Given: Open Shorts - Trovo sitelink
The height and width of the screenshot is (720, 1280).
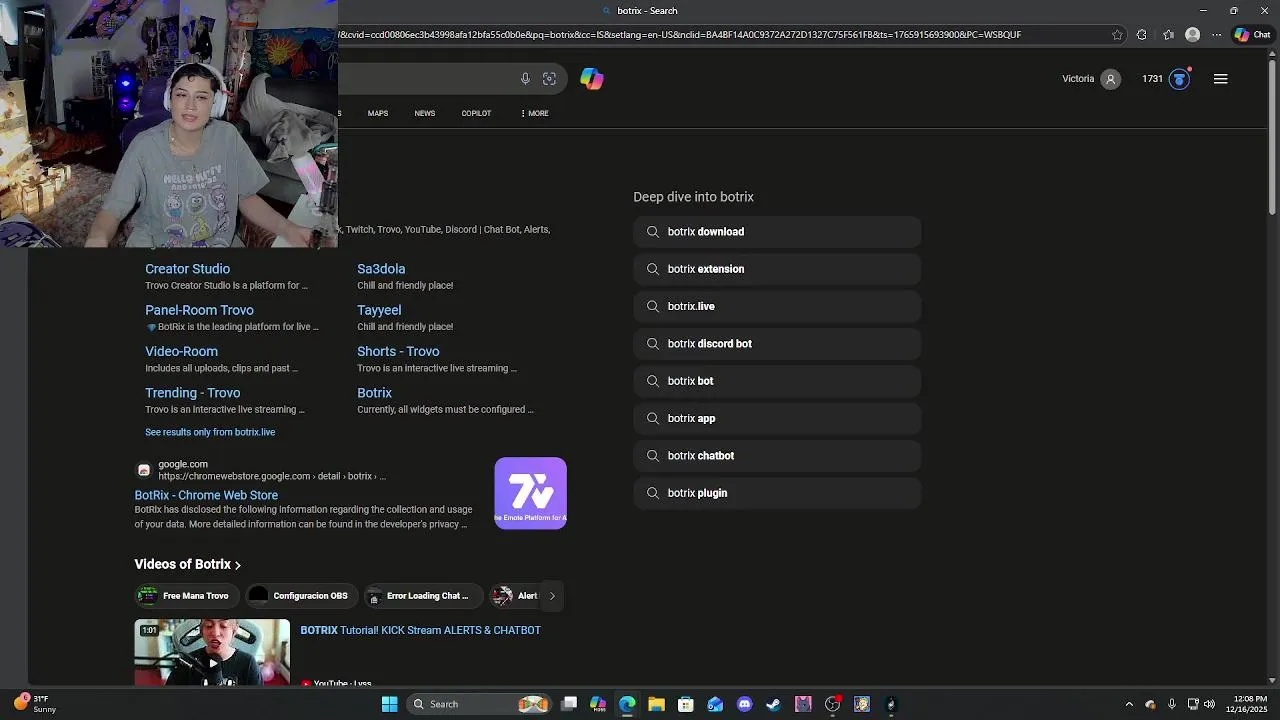Looking at the screenshot, I should coord(398,351).
